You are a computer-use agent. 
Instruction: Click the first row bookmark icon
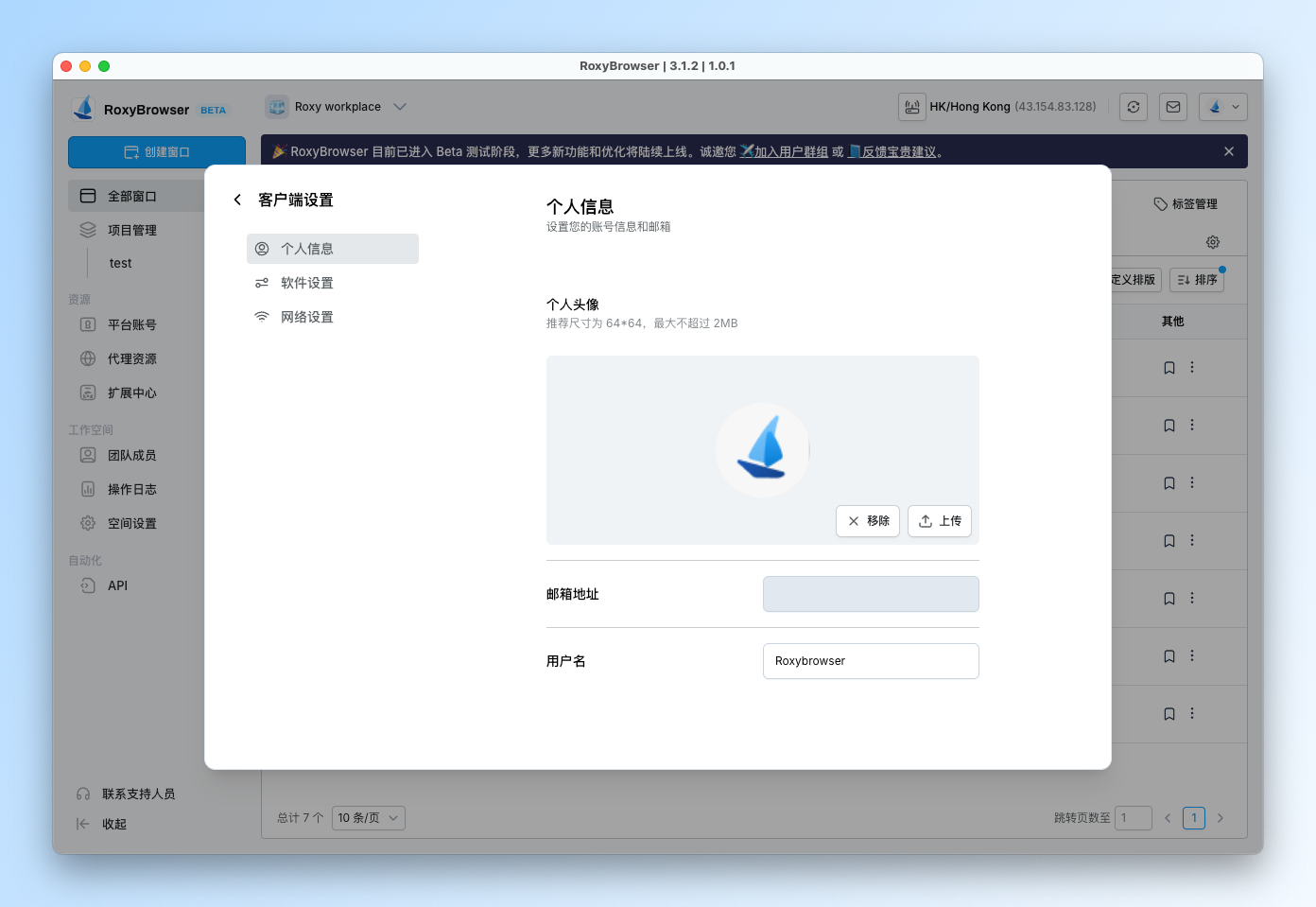(x=1169, y=368)
